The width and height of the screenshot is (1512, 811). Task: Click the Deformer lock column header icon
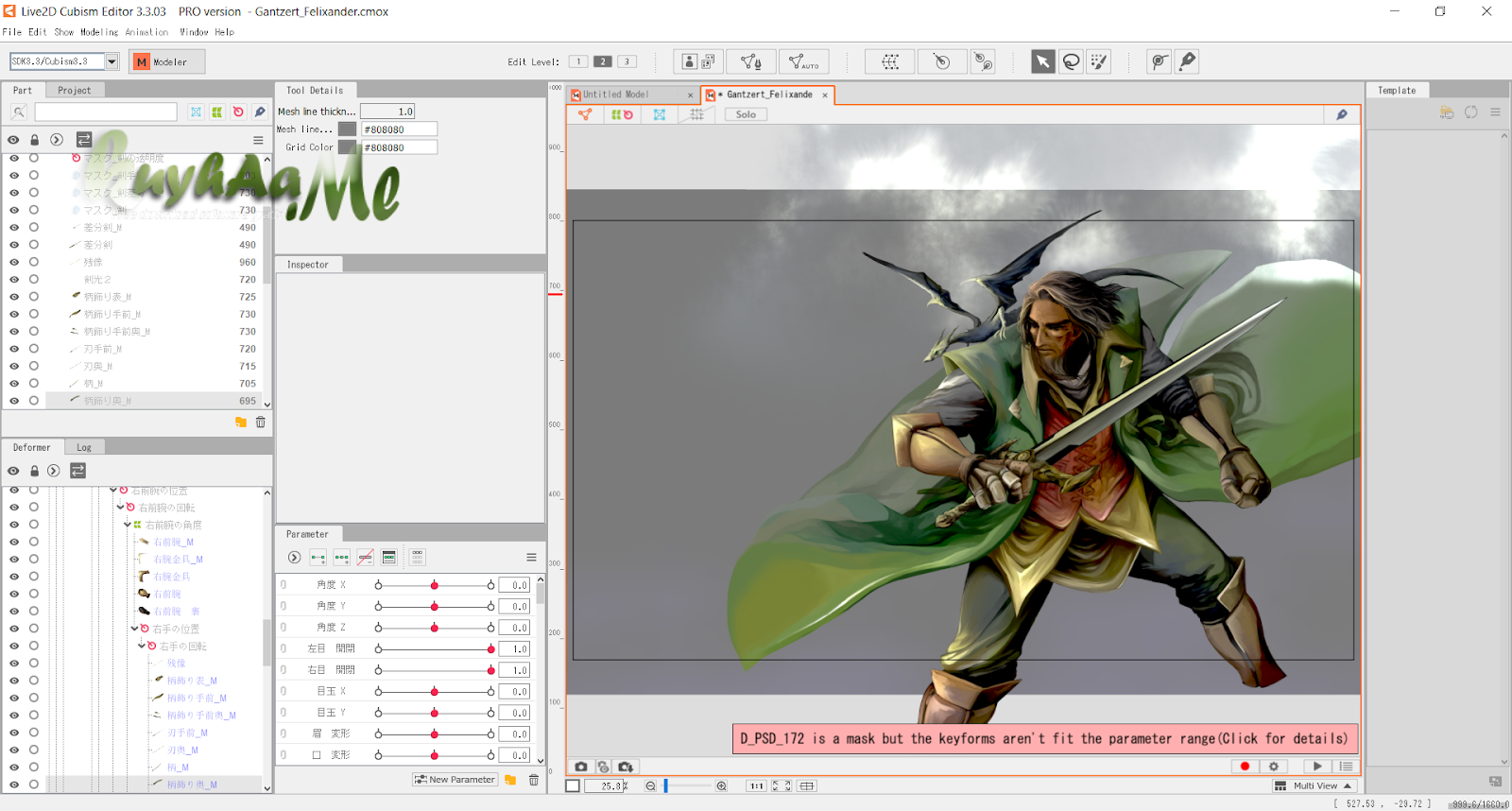point(34,471)
